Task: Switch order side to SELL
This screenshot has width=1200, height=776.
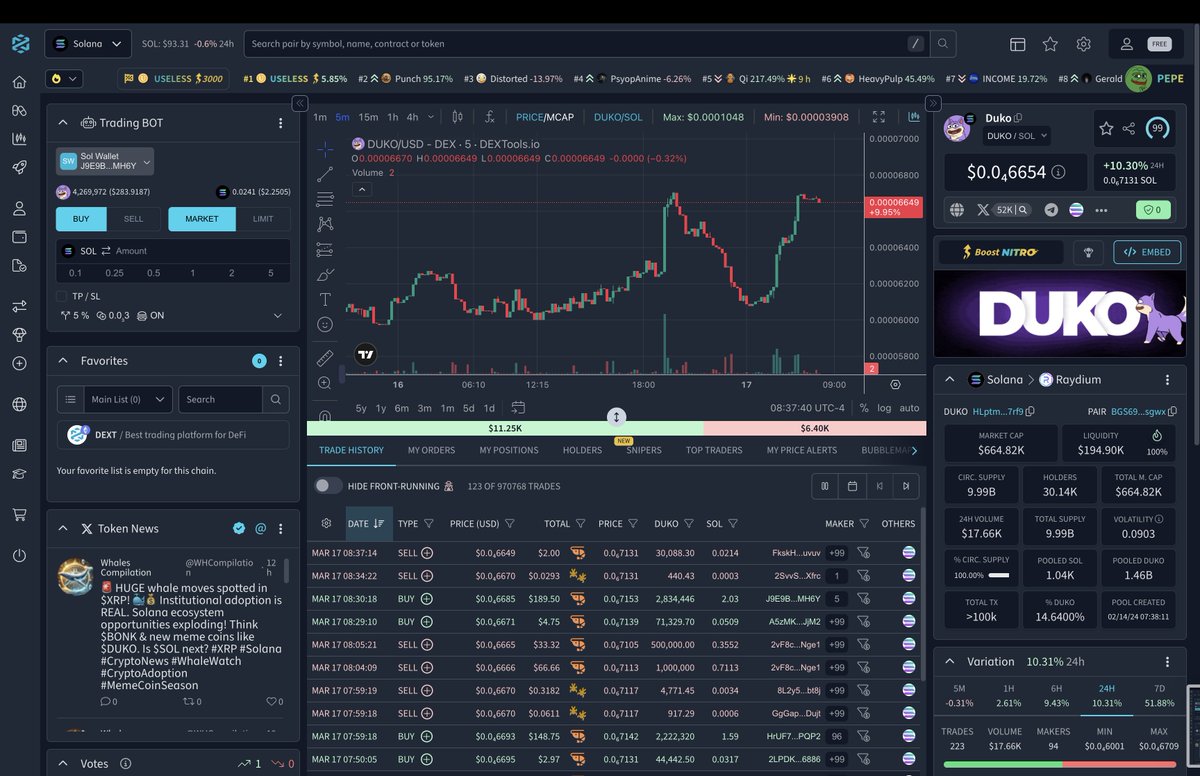Action: click(134, 219)
